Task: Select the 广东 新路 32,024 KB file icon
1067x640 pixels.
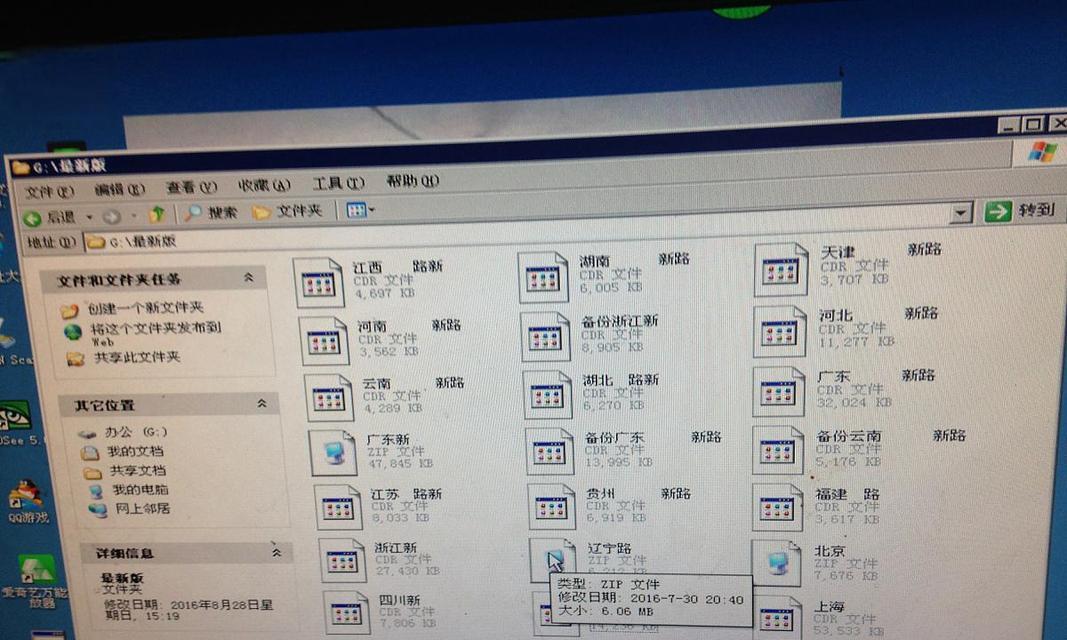Action: coord(778,392)
